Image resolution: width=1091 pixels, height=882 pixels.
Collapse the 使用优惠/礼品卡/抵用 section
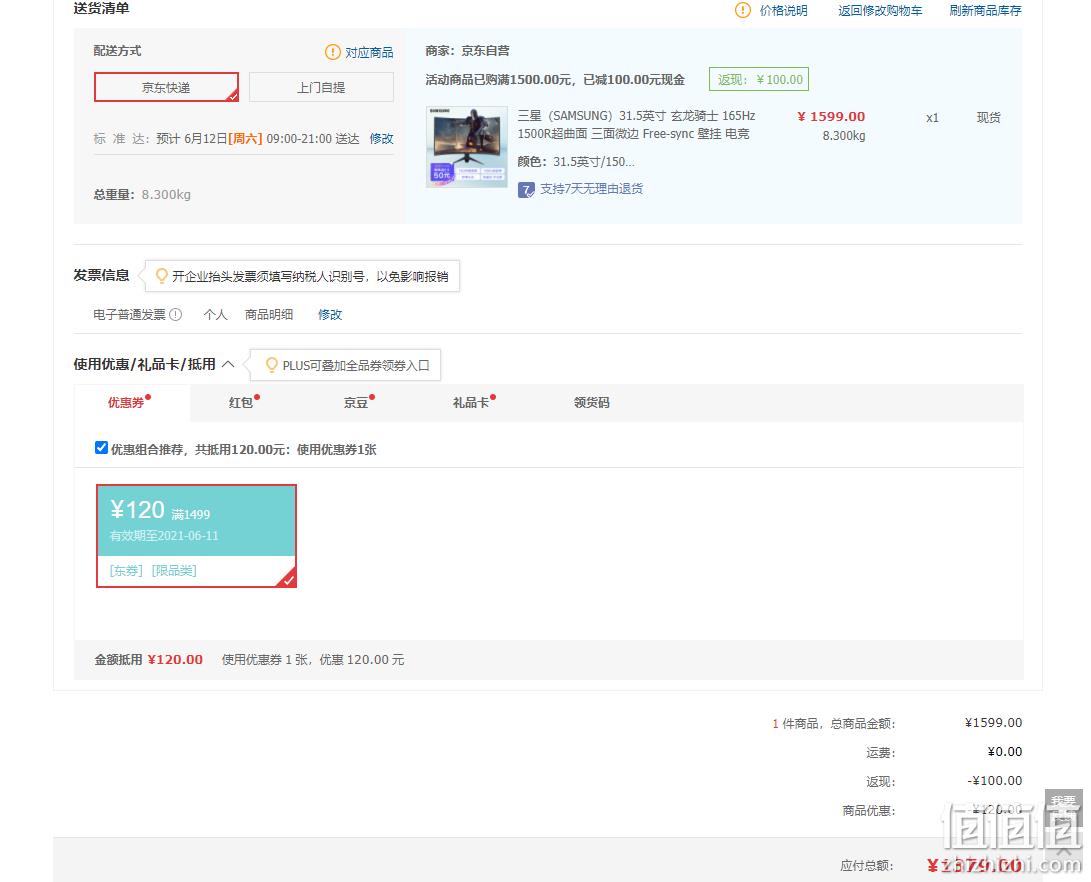point(228,364)
